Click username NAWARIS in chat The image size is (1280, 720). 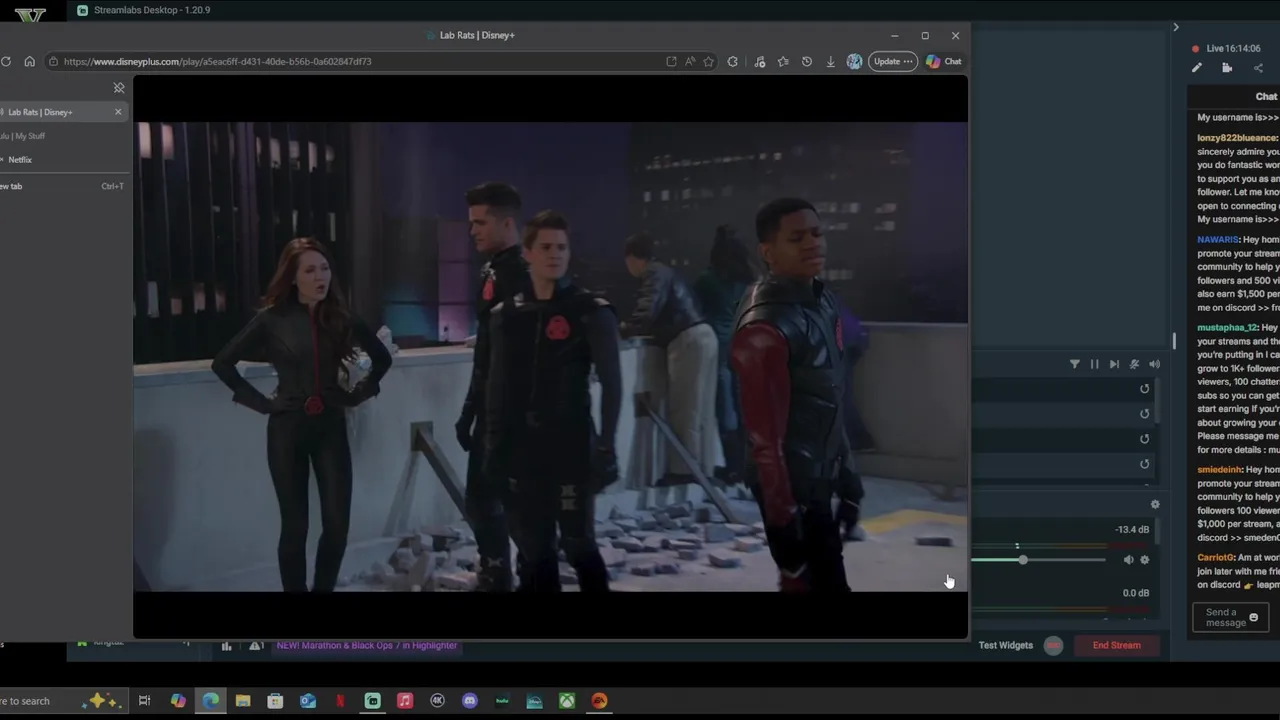(x=1218, y=240)
